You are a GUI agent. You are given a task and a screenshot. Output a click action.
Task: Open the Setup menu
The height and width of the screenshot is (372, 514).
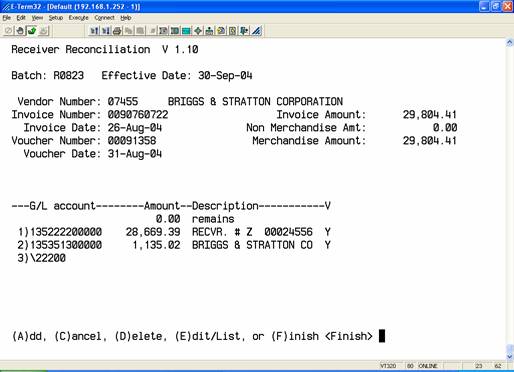(56, 18)
